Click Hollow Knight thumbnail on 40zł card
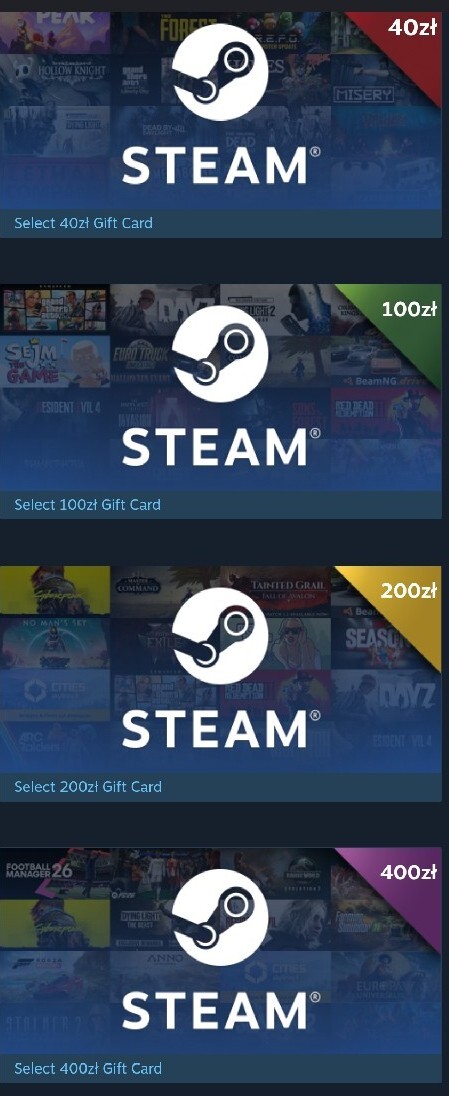The image size is (449, 1096). [x=55, y=79]
